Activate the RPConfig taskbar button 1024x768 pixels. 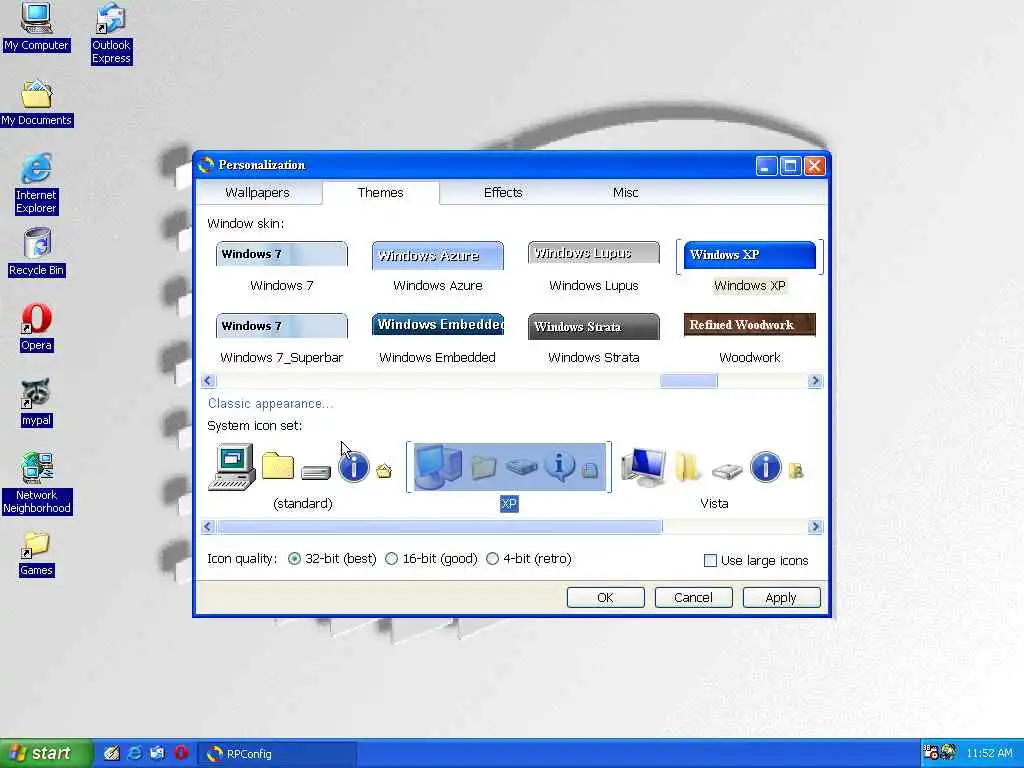tap(277, 754)
